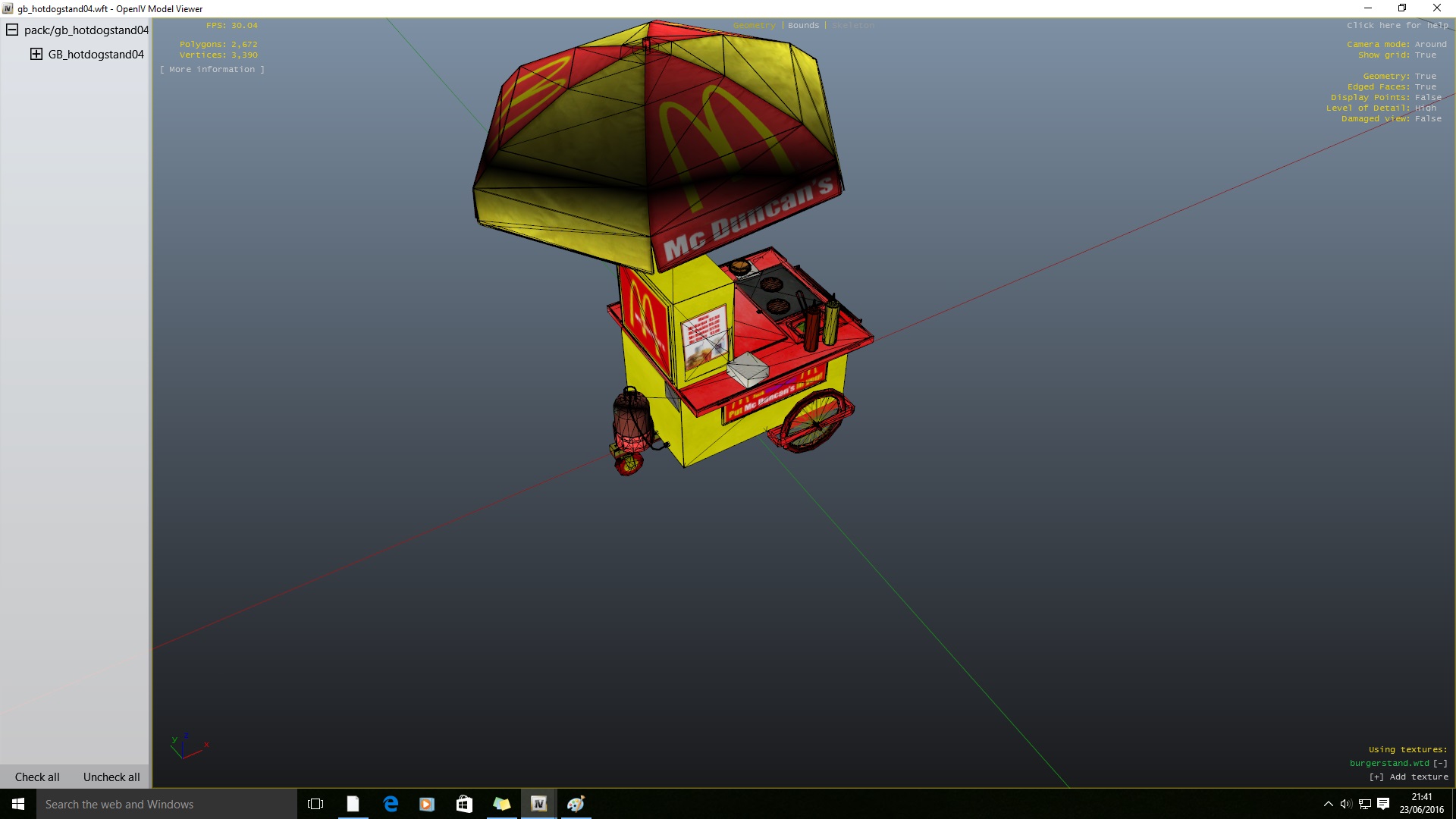Screen dimensions: 1456x819
Task: Click OpenIV app icon in title bar
Action: pyautogui.click(x=8, y=8)
